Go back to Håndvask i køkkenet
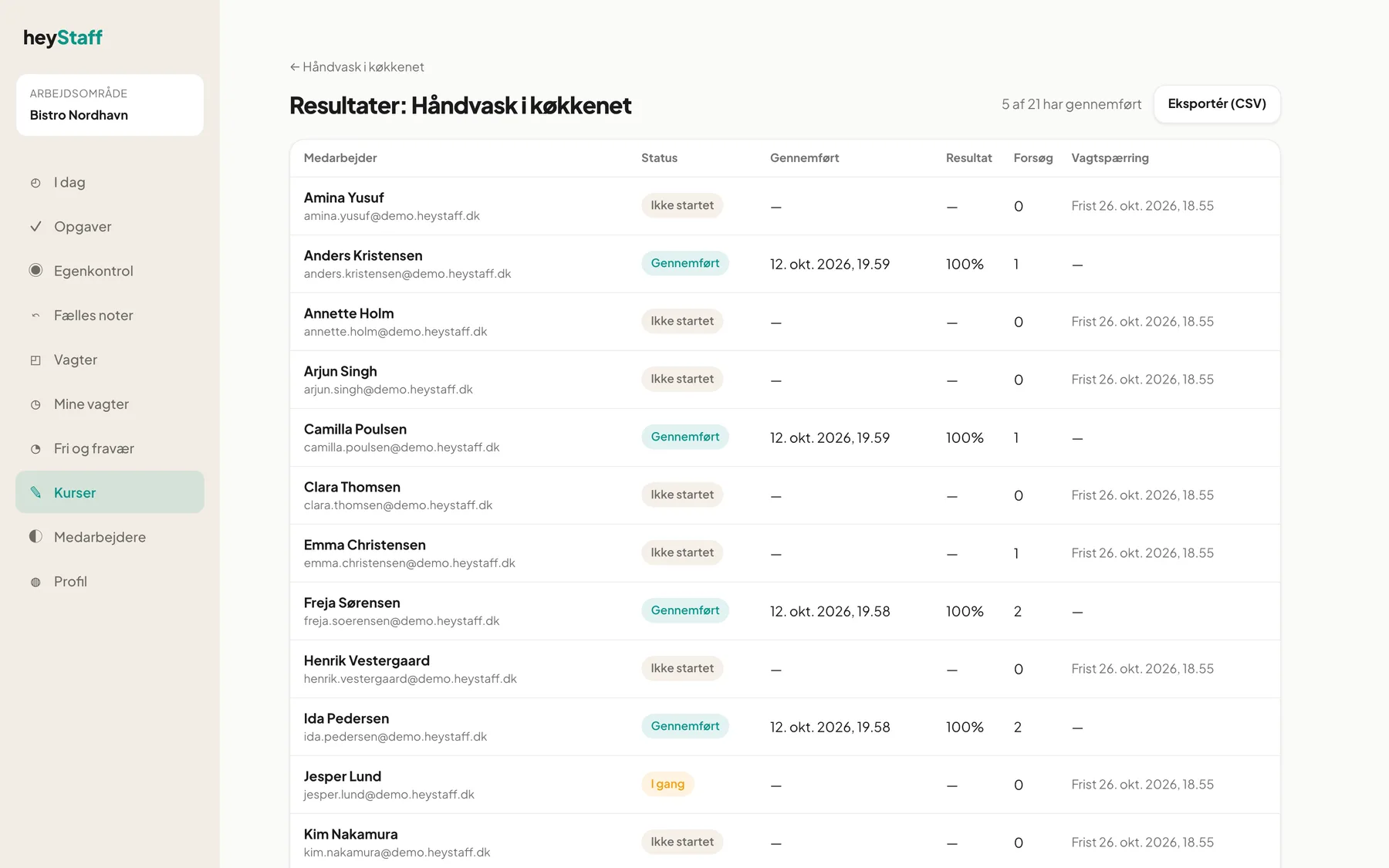The width and height of the screenshot is (1389, 868). [357, 67]
